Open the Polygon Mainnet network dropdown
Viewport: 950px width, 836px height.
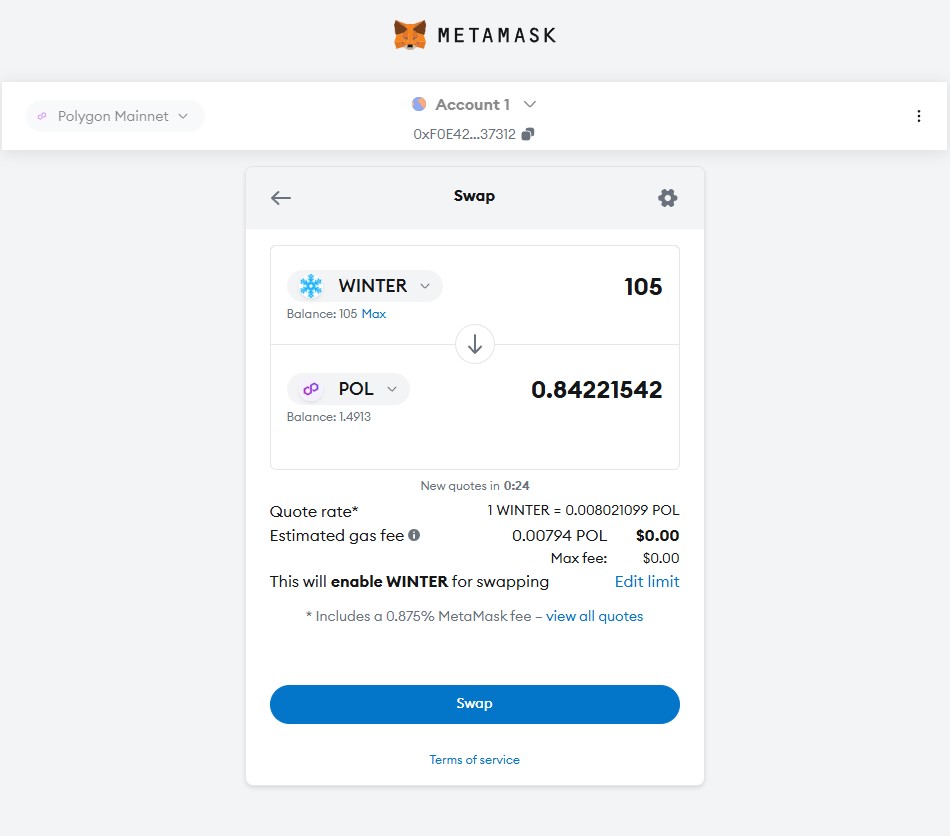point(114,116)
